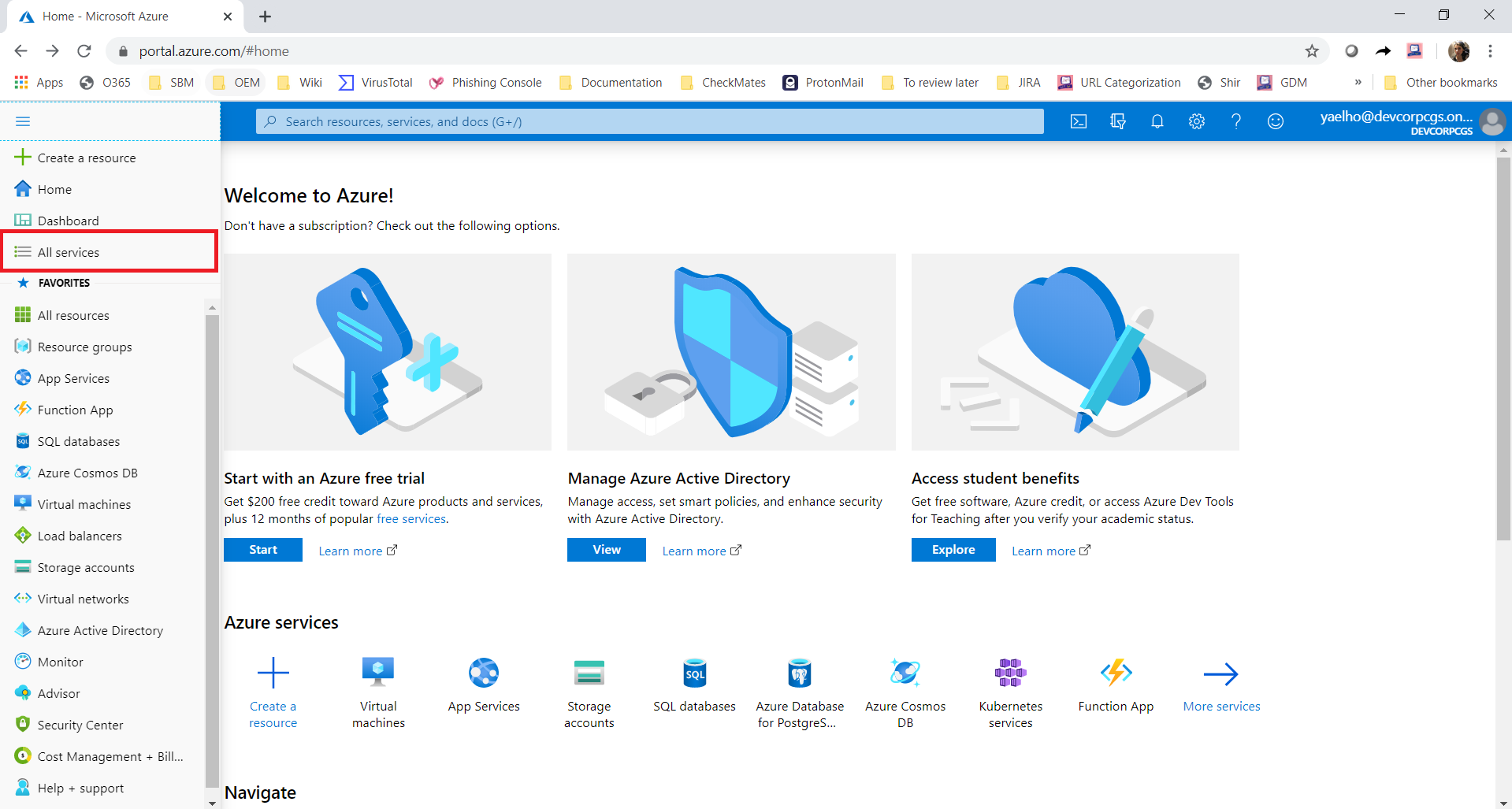Viewport: 1512px width, 809px height.
Task: Click Start for Azure free trial
Action: pos(263,550)
